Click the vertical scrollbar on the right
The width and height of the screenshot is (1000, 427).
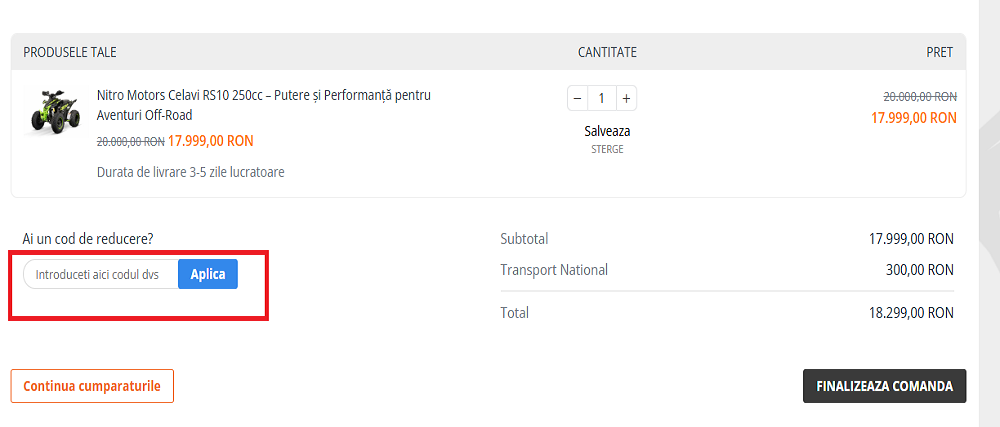point(989,200)
